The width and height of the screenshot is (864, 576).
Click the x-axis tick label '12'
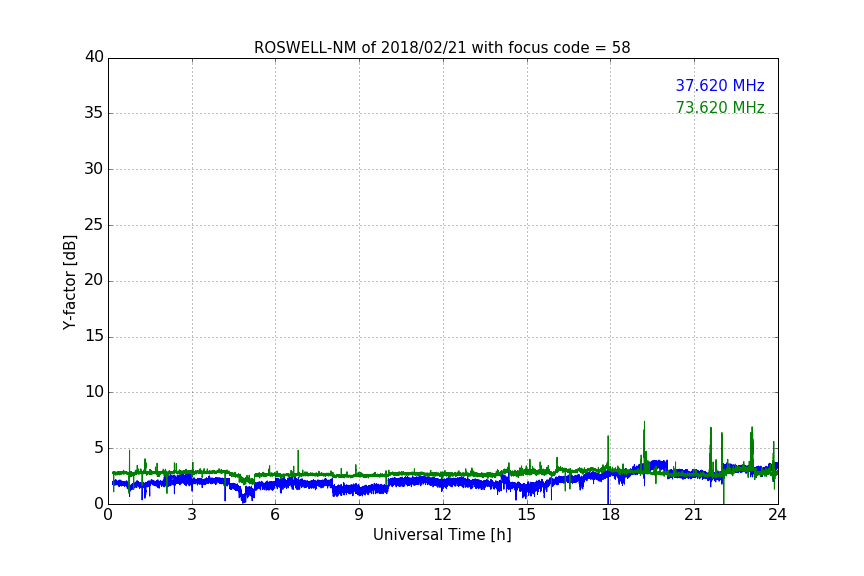(x=442, y=515)
